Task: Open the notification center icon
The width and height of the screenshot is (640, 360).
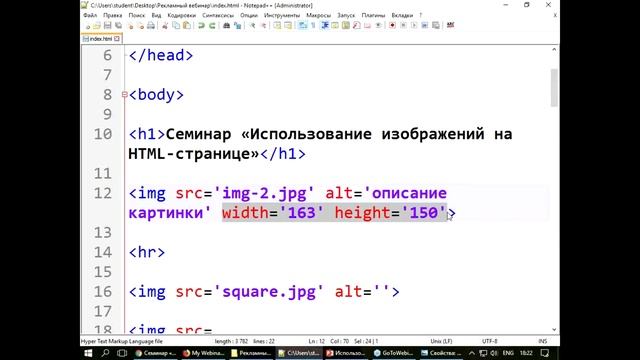Action: pyautogui.click(x=545, y=353)
